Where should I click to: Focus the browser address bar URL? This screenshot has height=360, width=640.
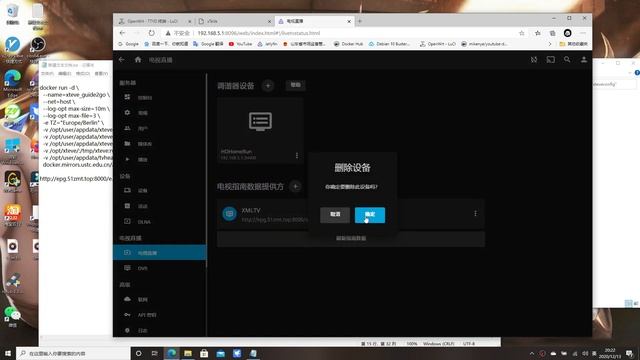pos(259,33)
